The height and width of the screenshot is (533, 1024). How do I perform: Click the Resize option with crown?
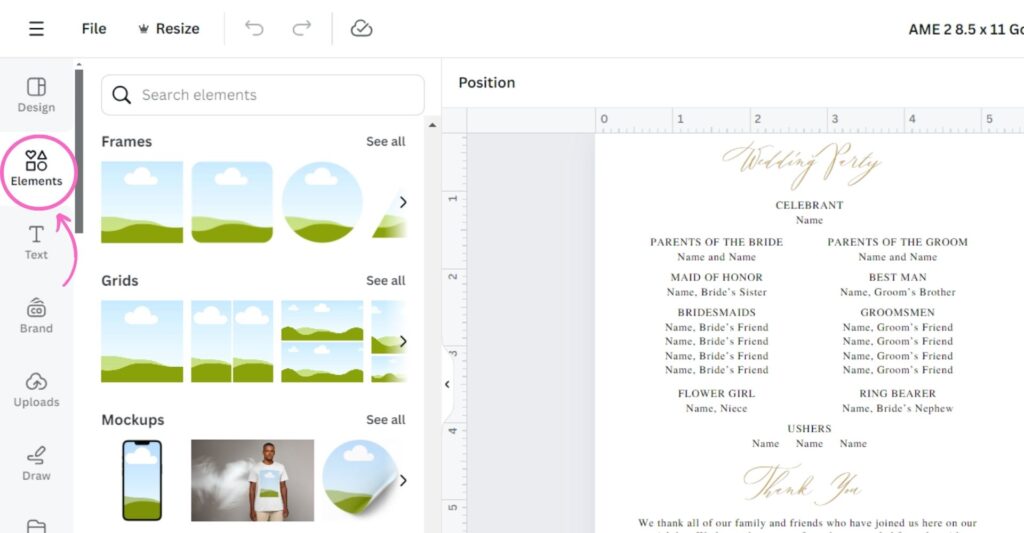tap(168, 29)
